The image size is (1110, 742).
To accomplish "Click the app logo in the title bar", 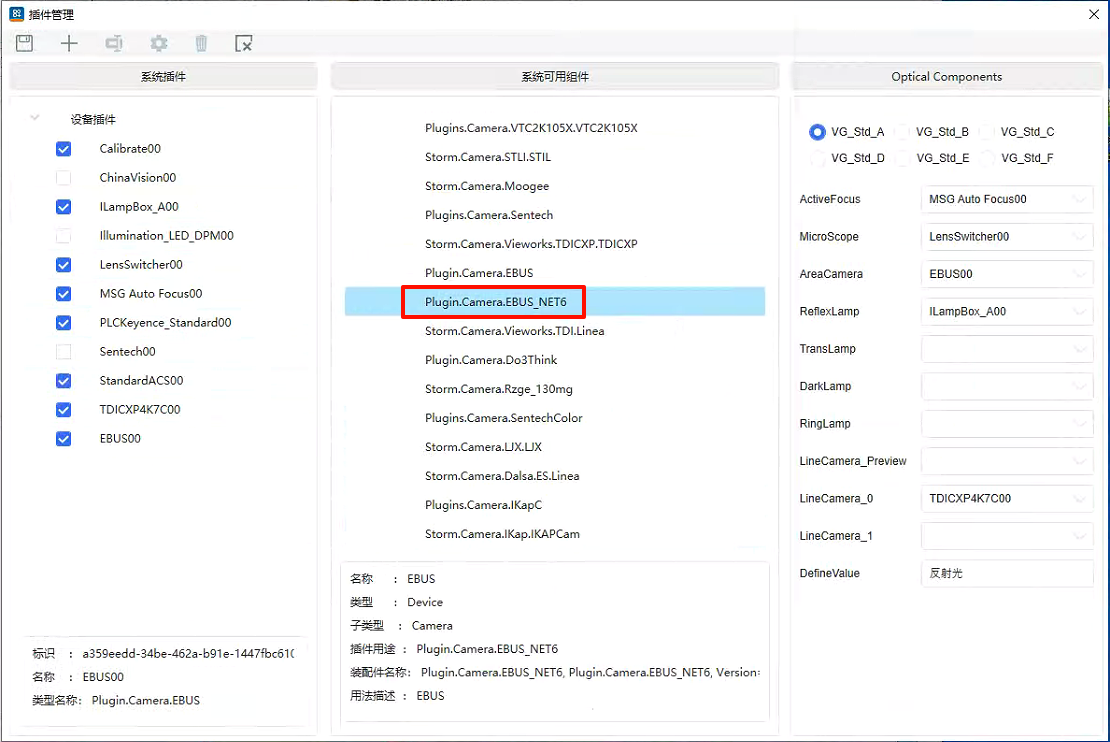I will (17, 14).
